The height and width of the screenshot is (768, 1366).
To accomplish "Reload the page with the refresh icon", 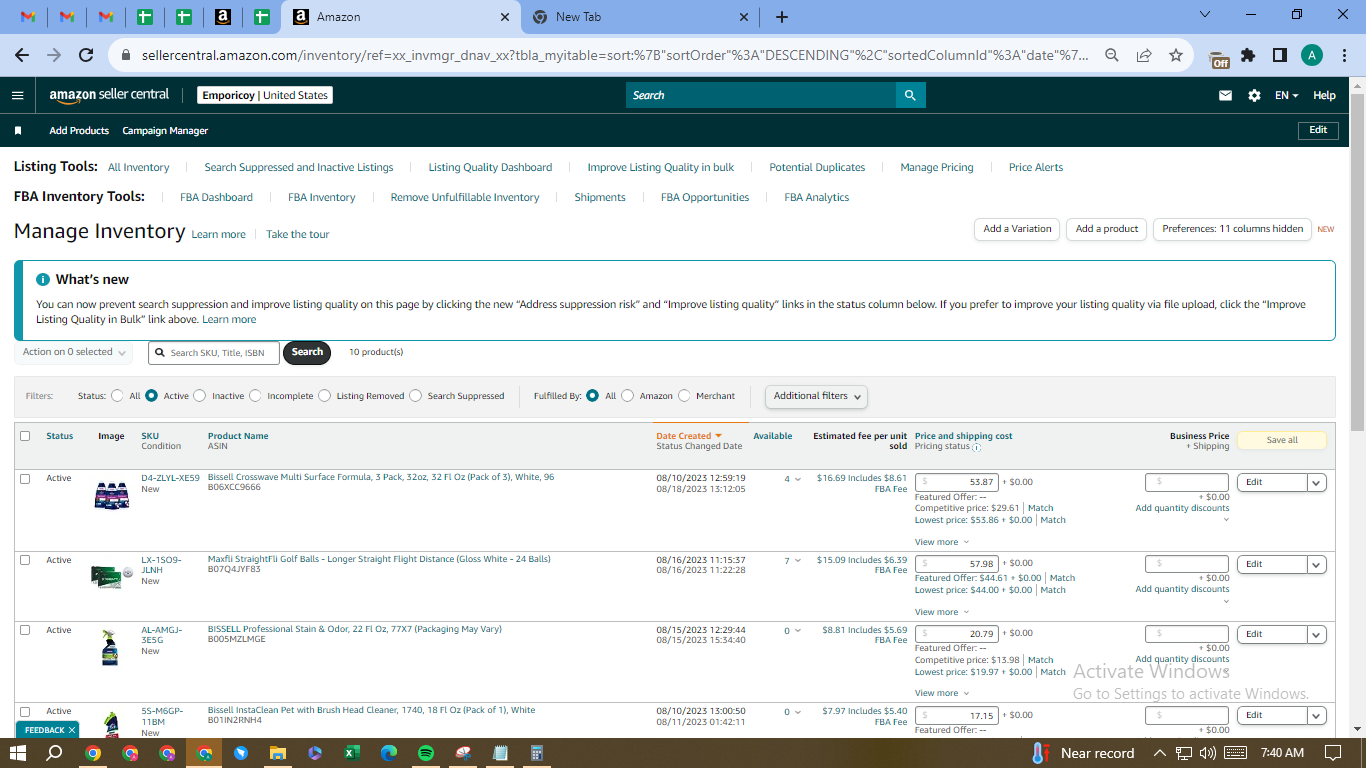I will tap(86, 55).
